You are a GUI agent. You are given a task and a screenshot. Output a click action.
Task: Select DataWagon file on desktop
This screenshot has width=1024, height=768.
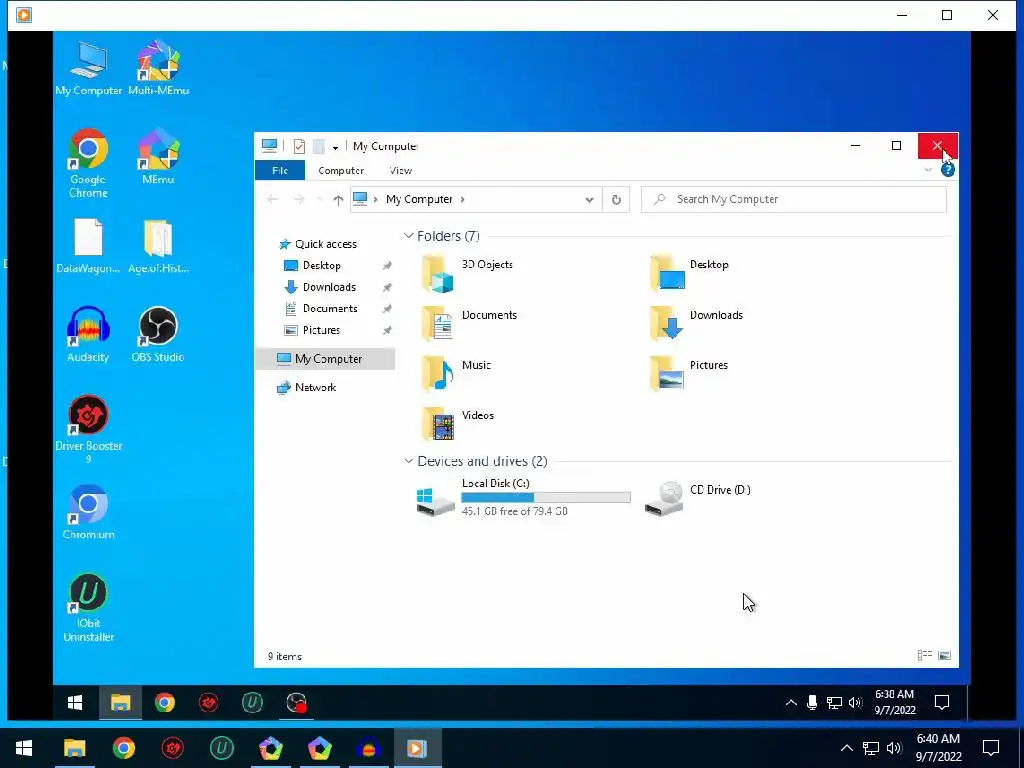click(x=88, y=246)
